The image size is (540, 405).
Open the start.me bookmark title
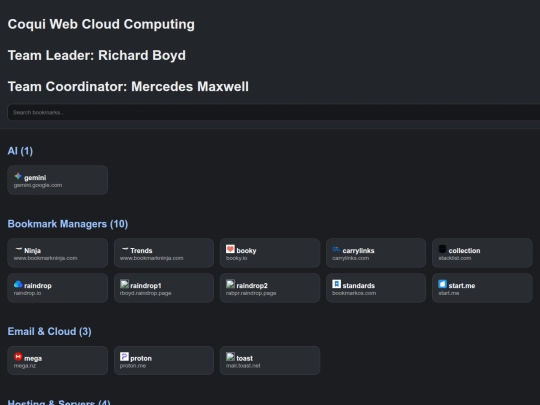point(462,286)
